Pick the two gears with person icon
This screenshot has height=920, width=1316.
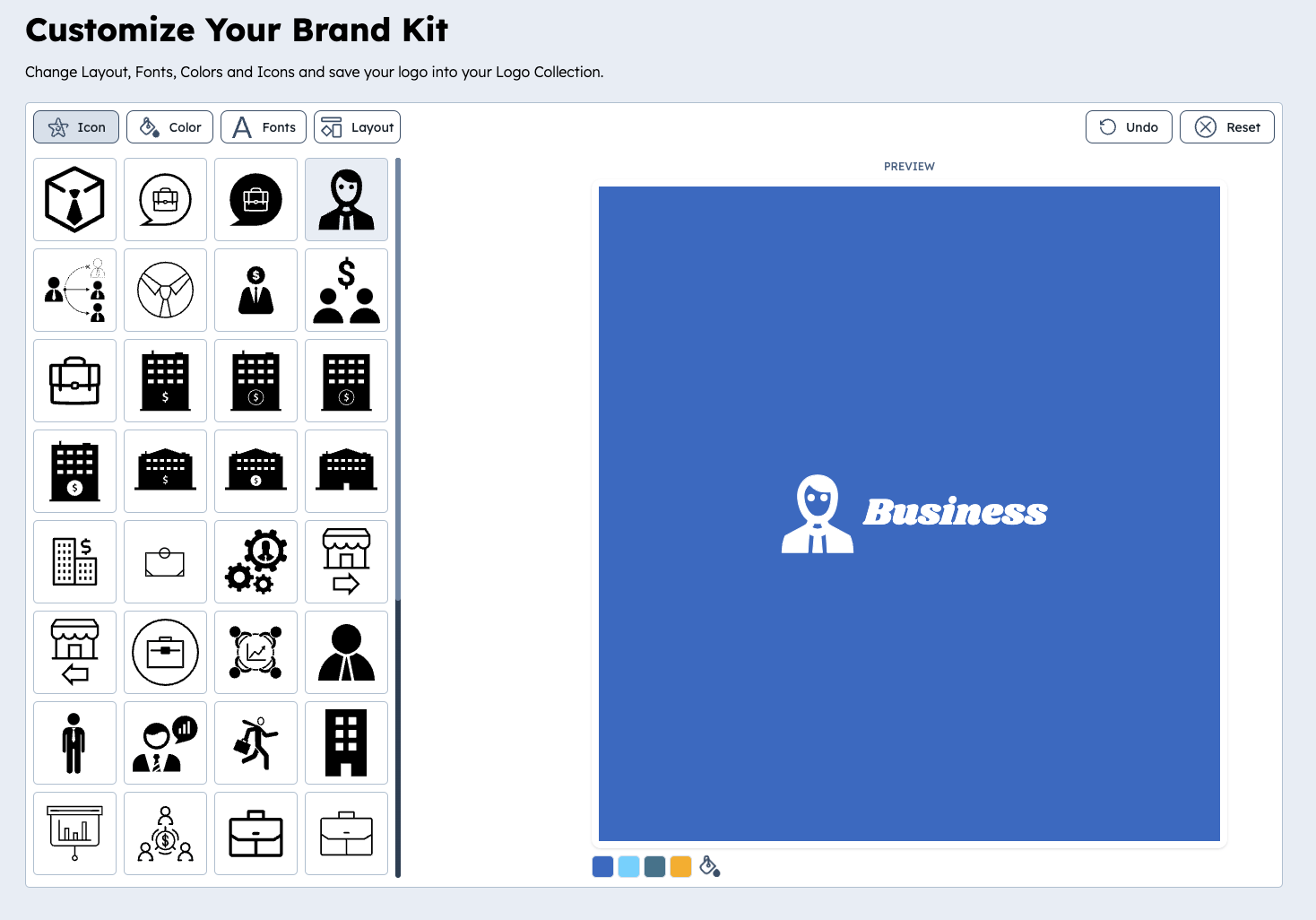(255, 562)
